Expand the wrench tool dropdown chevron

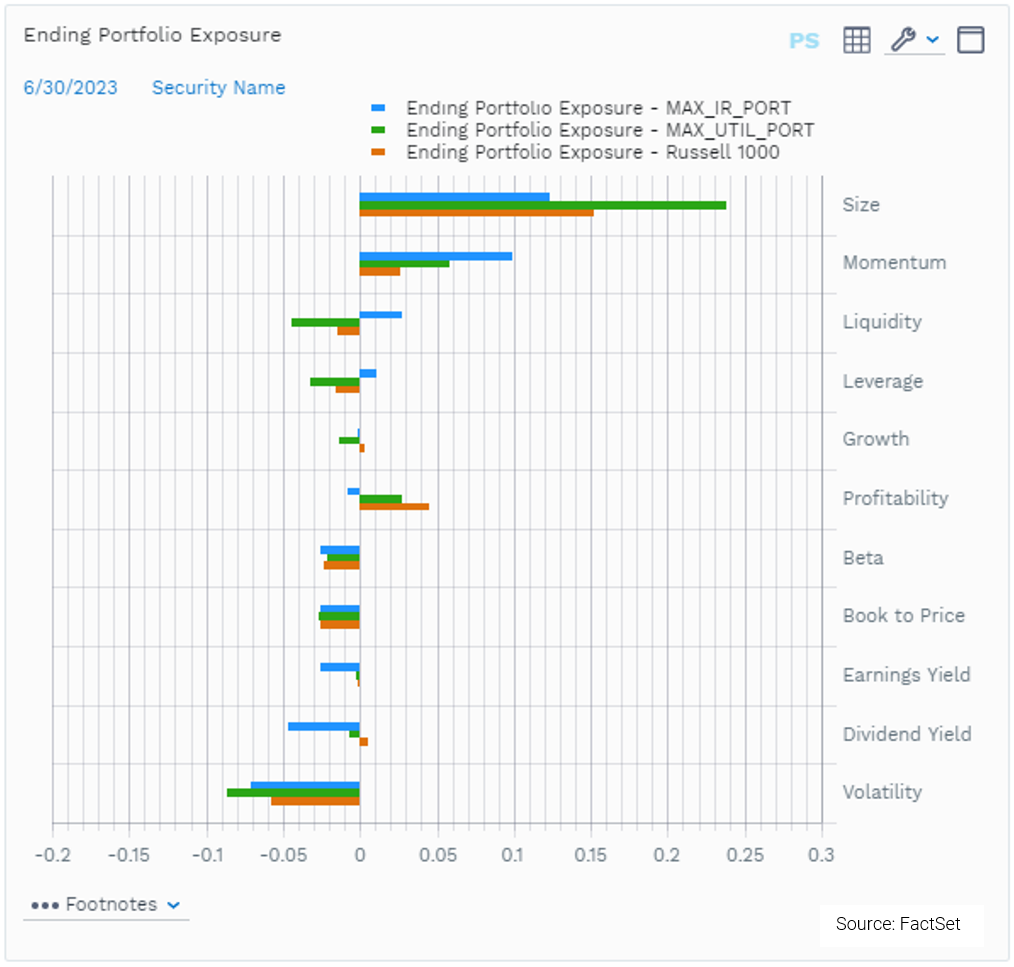pyautogui.click(x=931, y=40)
